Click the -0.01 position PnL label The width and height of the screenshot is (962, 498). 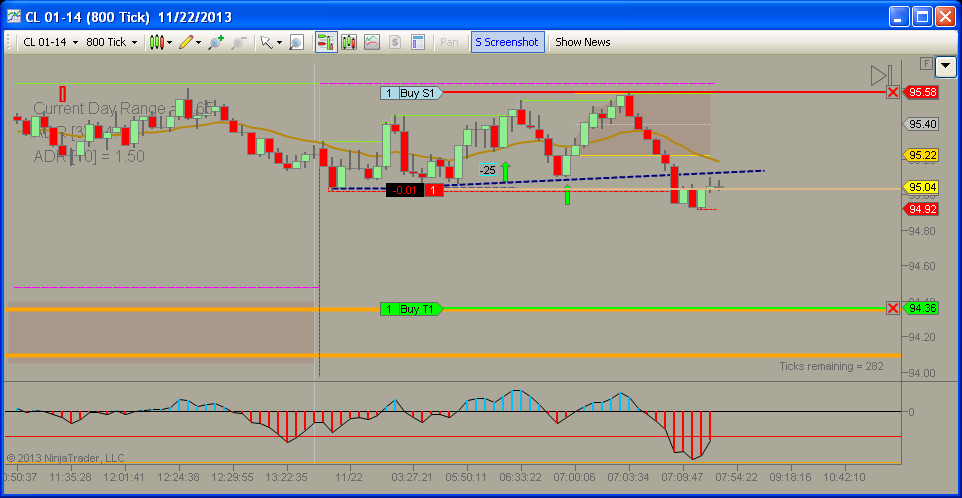click(405, 190)
